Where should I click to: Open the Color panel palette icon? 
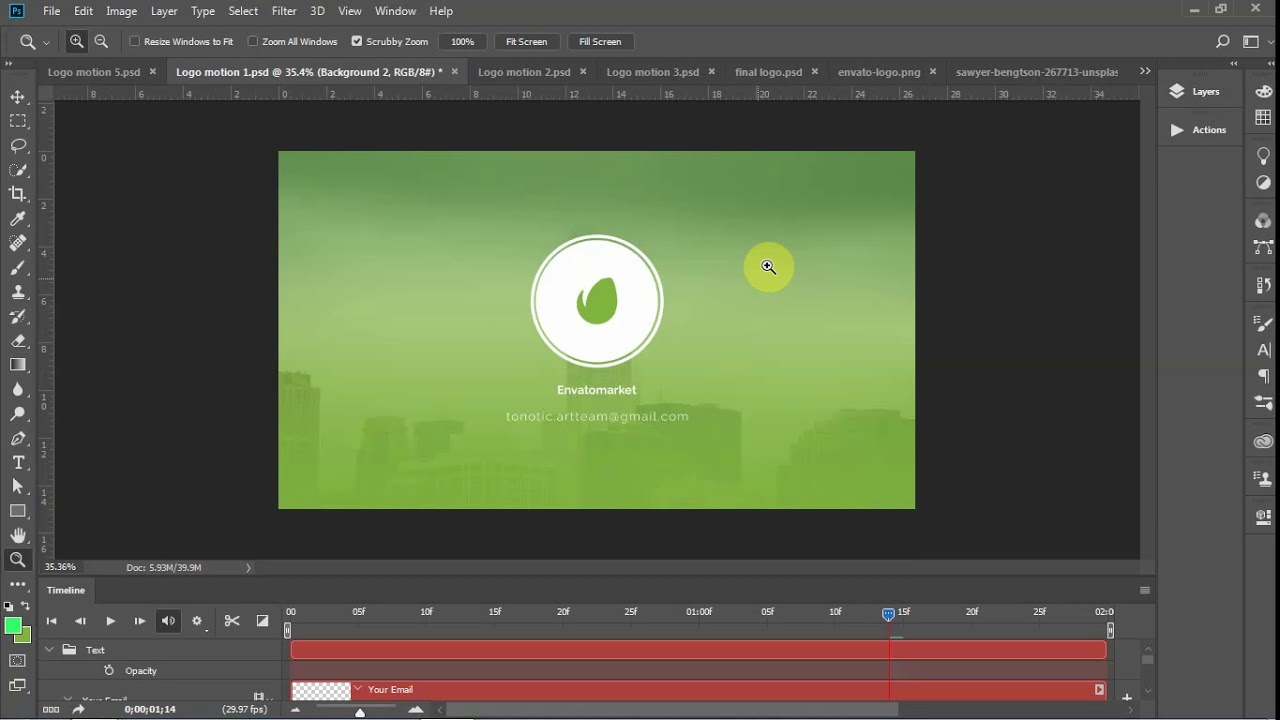(1263, 92)
